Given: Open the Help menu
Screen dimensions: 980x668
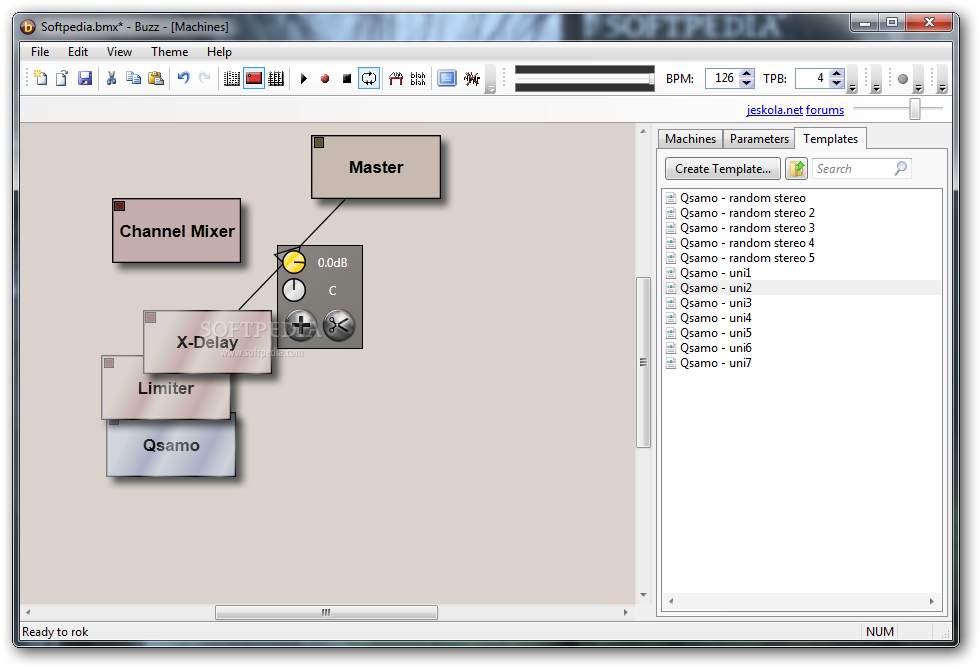Looking at the screenshot, I should [219, 52].
